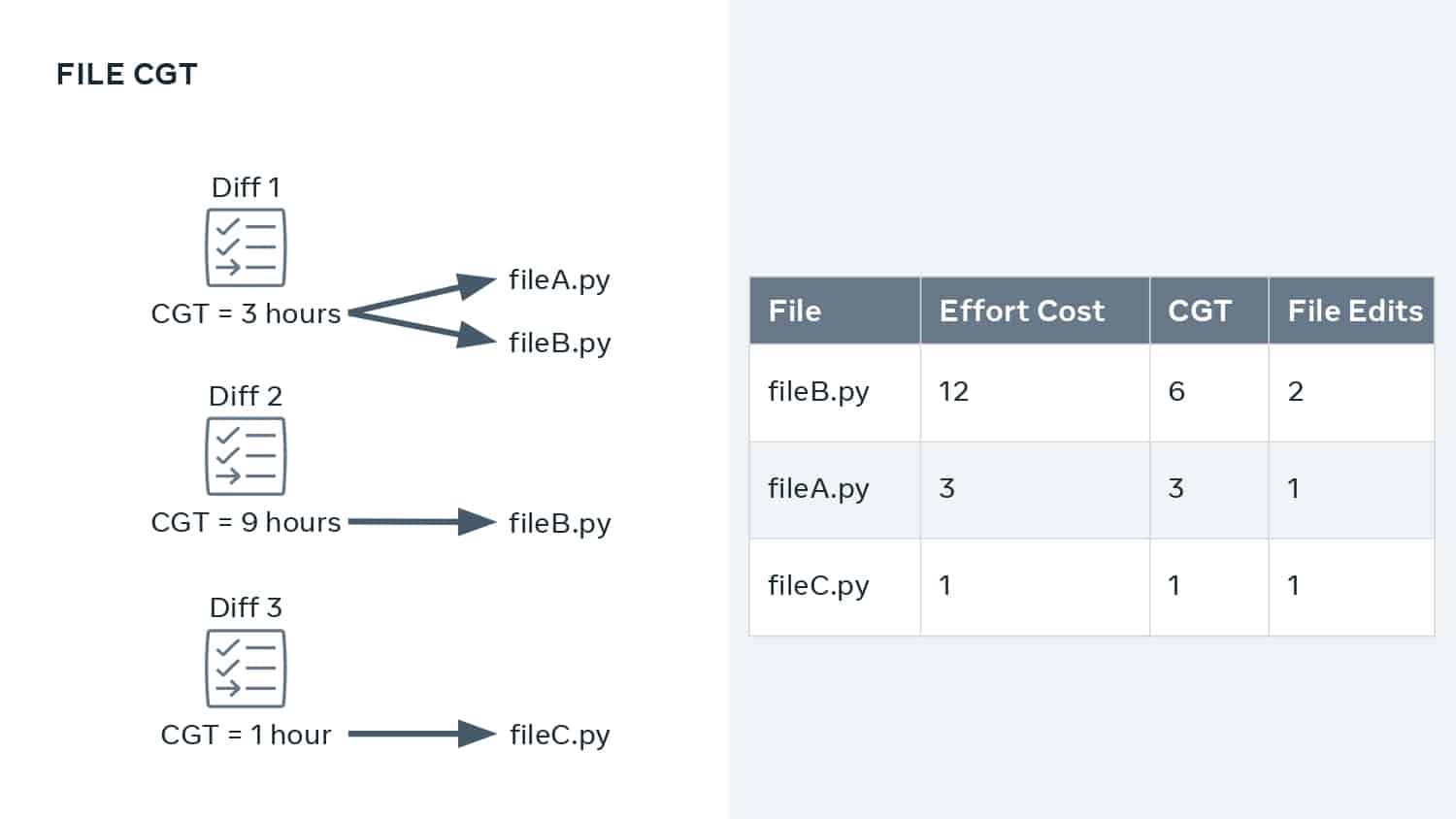Click the CGT = 9 hours label

[x=246, y=522]
